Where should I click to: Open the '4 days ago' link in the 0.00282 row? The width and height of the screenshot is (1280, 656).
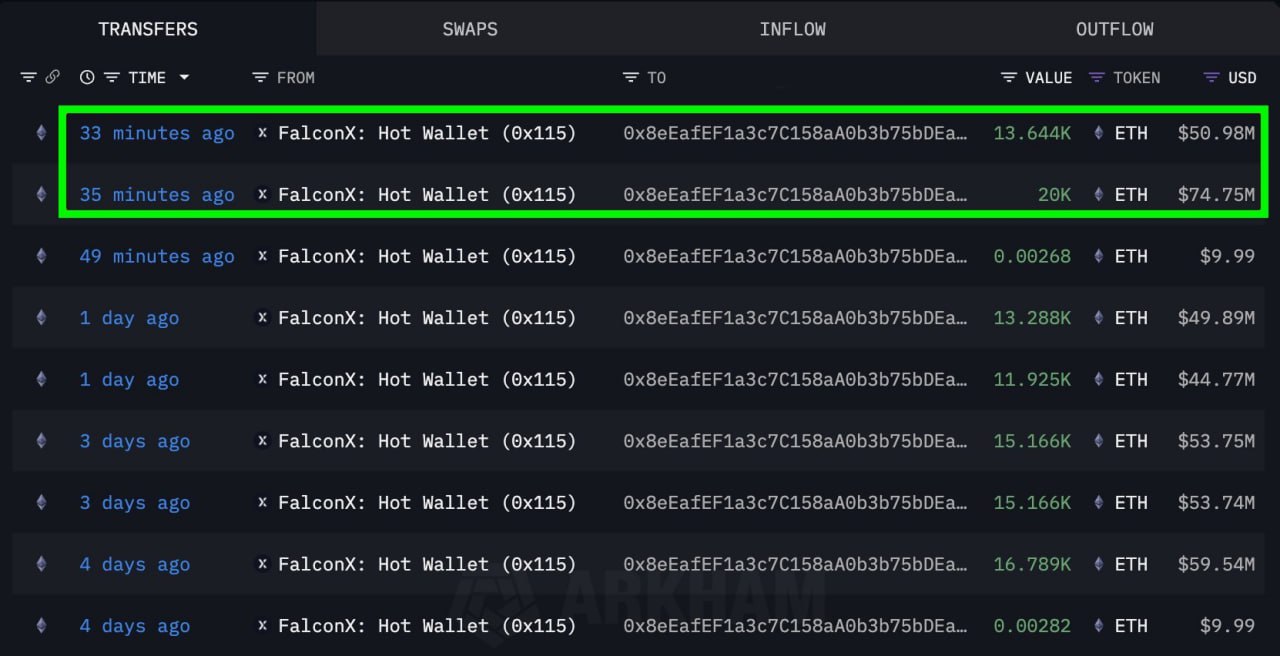pos(134,626)
